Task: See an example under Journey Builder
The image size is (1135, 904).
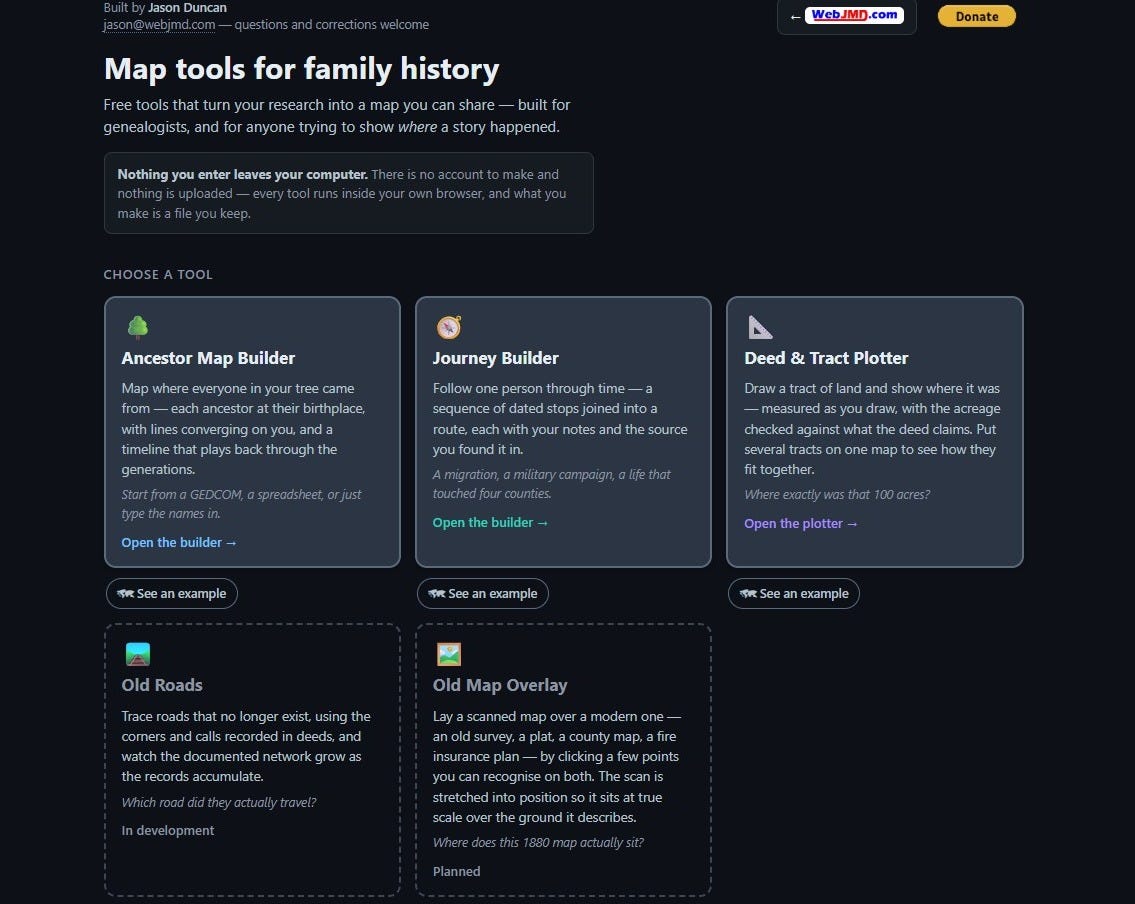Action: pyautogui.click(x=483, y=593)
